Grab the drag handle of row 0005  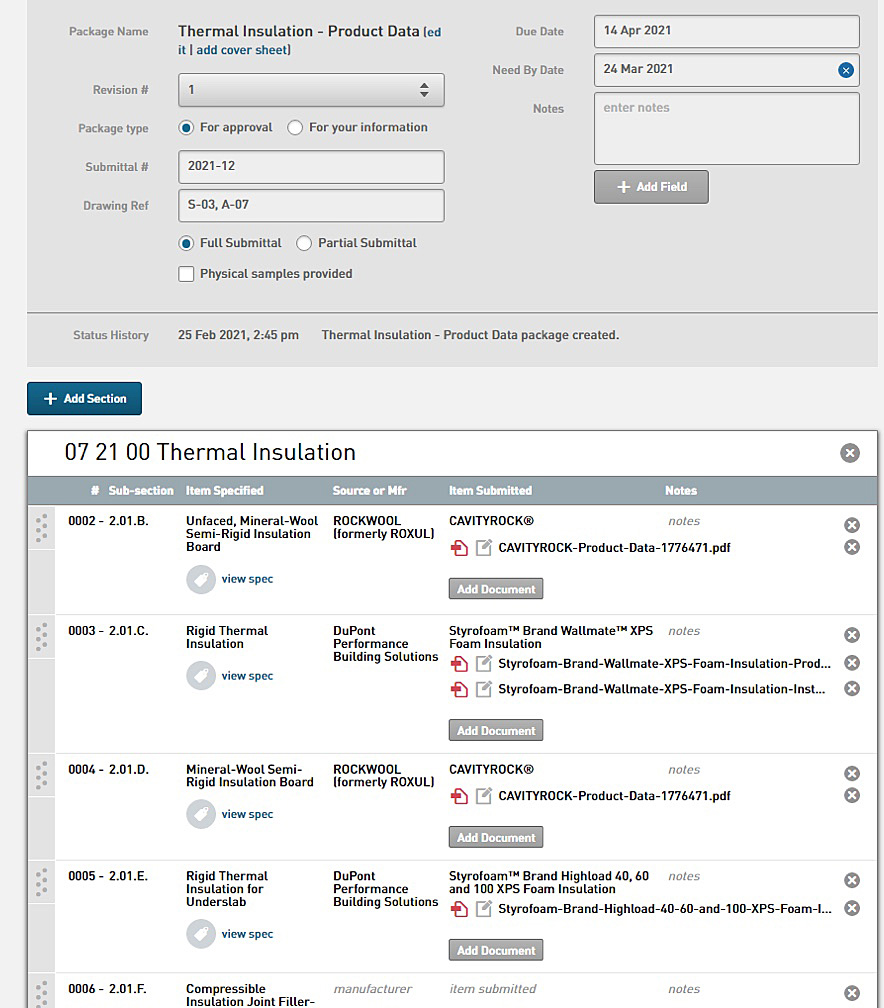42,883
